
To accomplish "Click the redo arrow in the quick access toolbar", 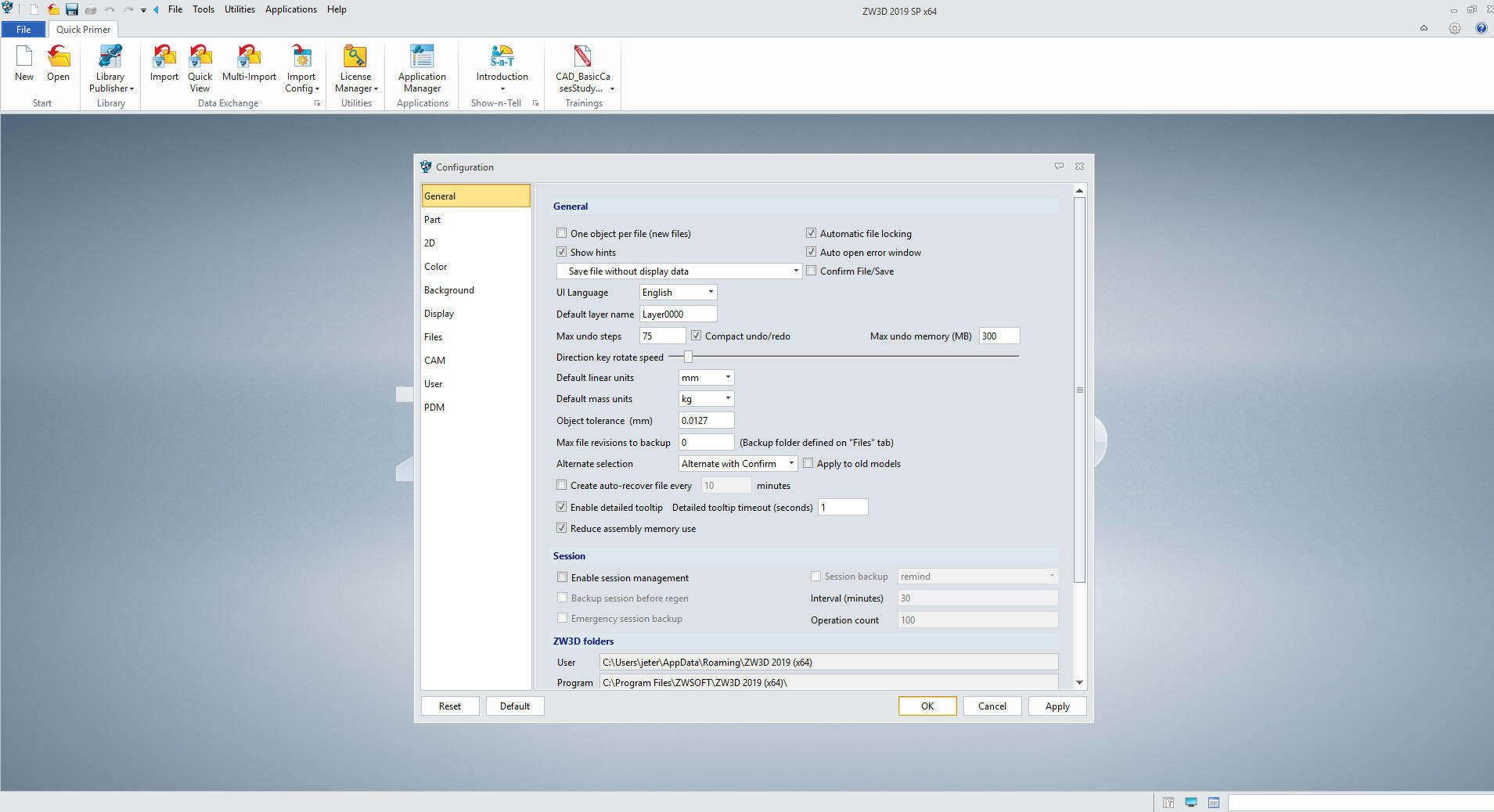I will [x=128, y=9].
